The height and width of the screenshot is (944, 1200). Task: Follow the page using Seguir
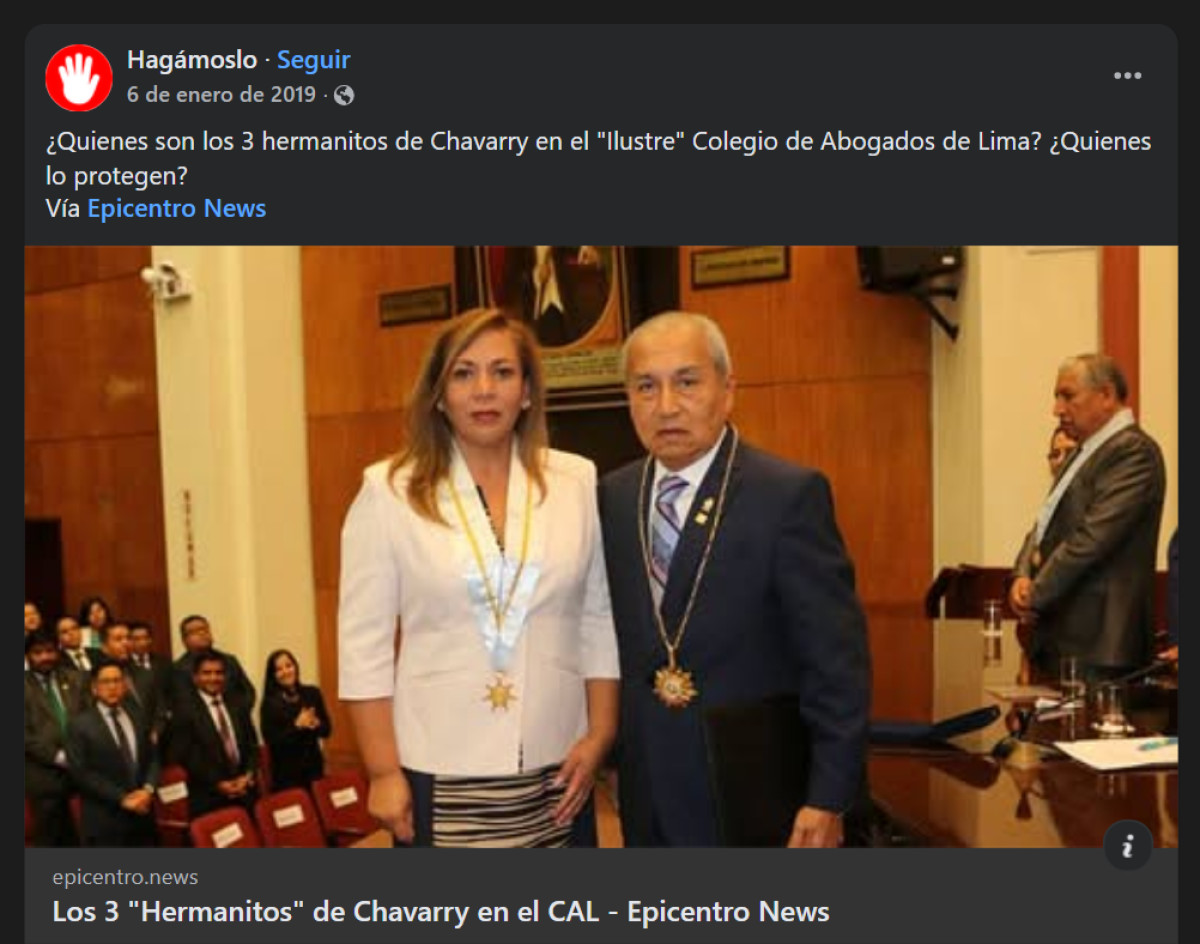[314, 60]
